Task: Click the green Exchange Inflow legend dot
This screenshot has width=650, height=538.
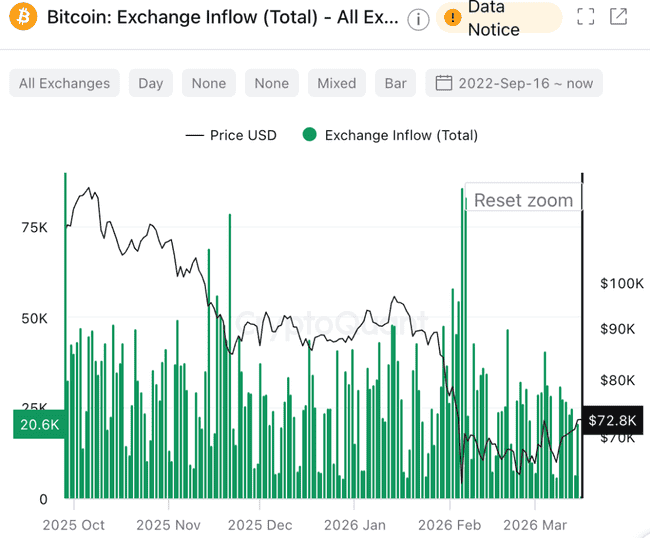Action: [x=310, y=135]
